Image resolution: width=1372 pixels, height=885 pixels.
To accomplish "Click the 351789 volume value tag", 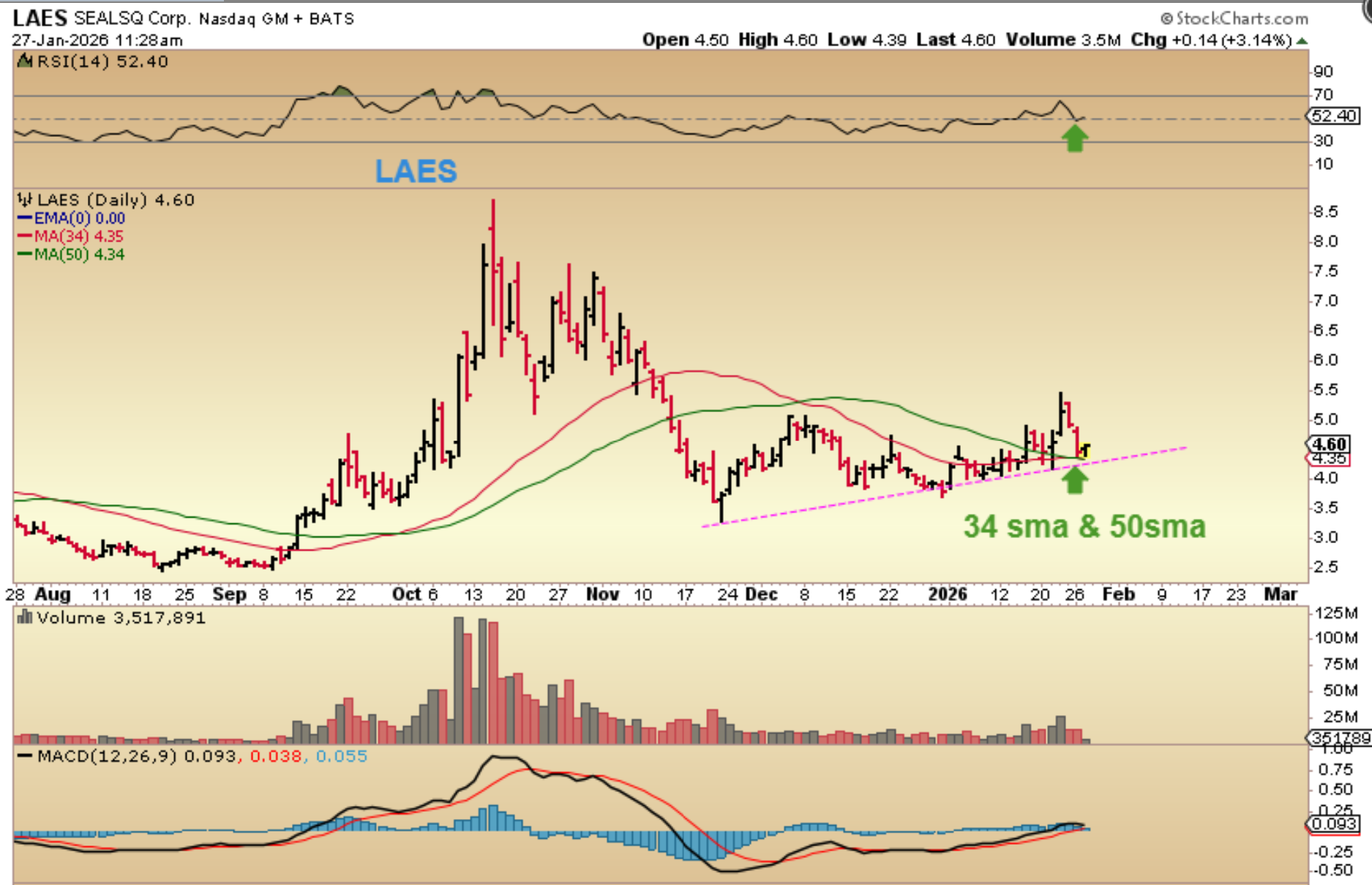I will (1339, 738).
